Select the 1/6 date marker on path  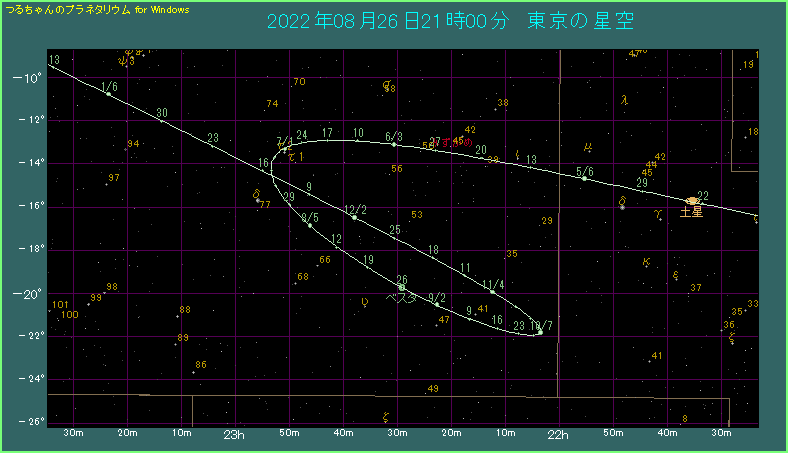pyautogui.click(x=108, y=94)
